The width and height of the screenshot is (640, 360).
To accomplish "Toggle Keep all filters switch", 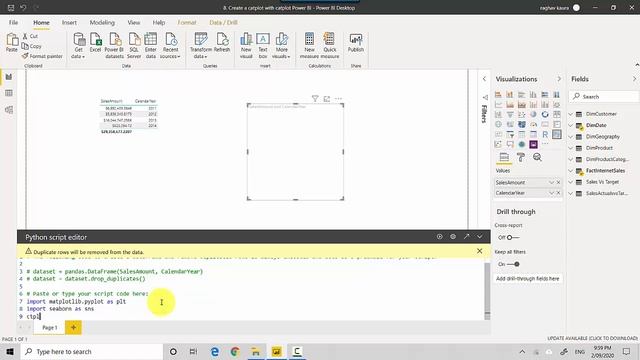I will [x=513, y=264].
